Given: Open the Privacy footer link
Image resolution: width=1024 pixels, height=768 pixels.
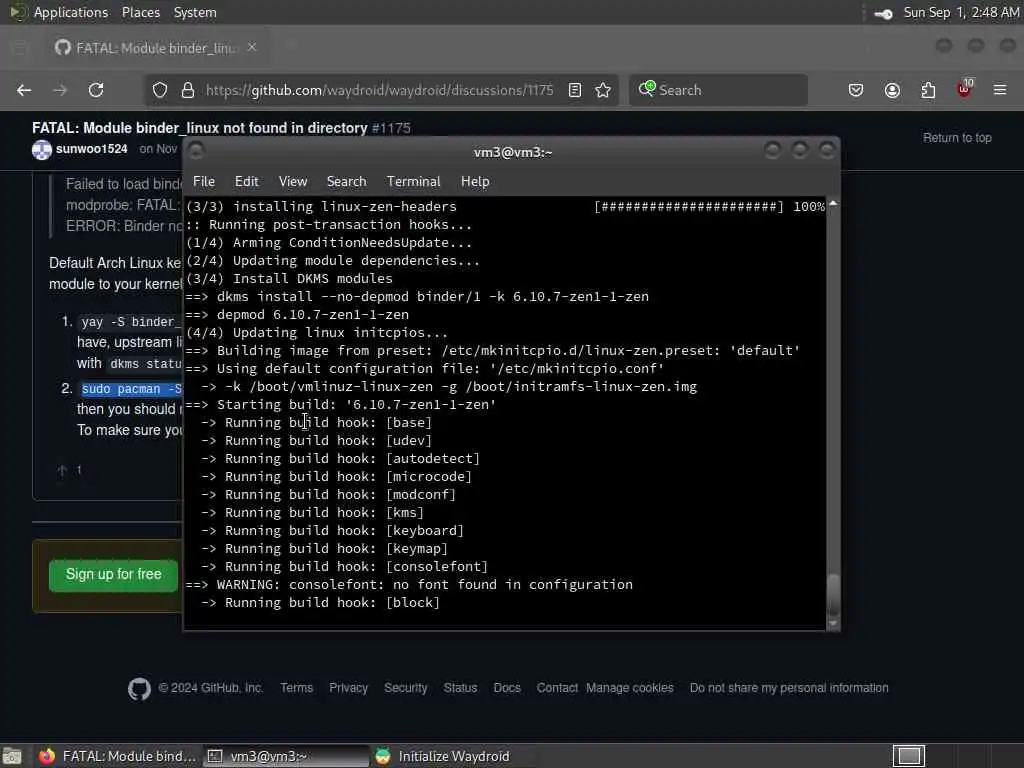Looking at the screenshot, I should [x=348, y=688].
